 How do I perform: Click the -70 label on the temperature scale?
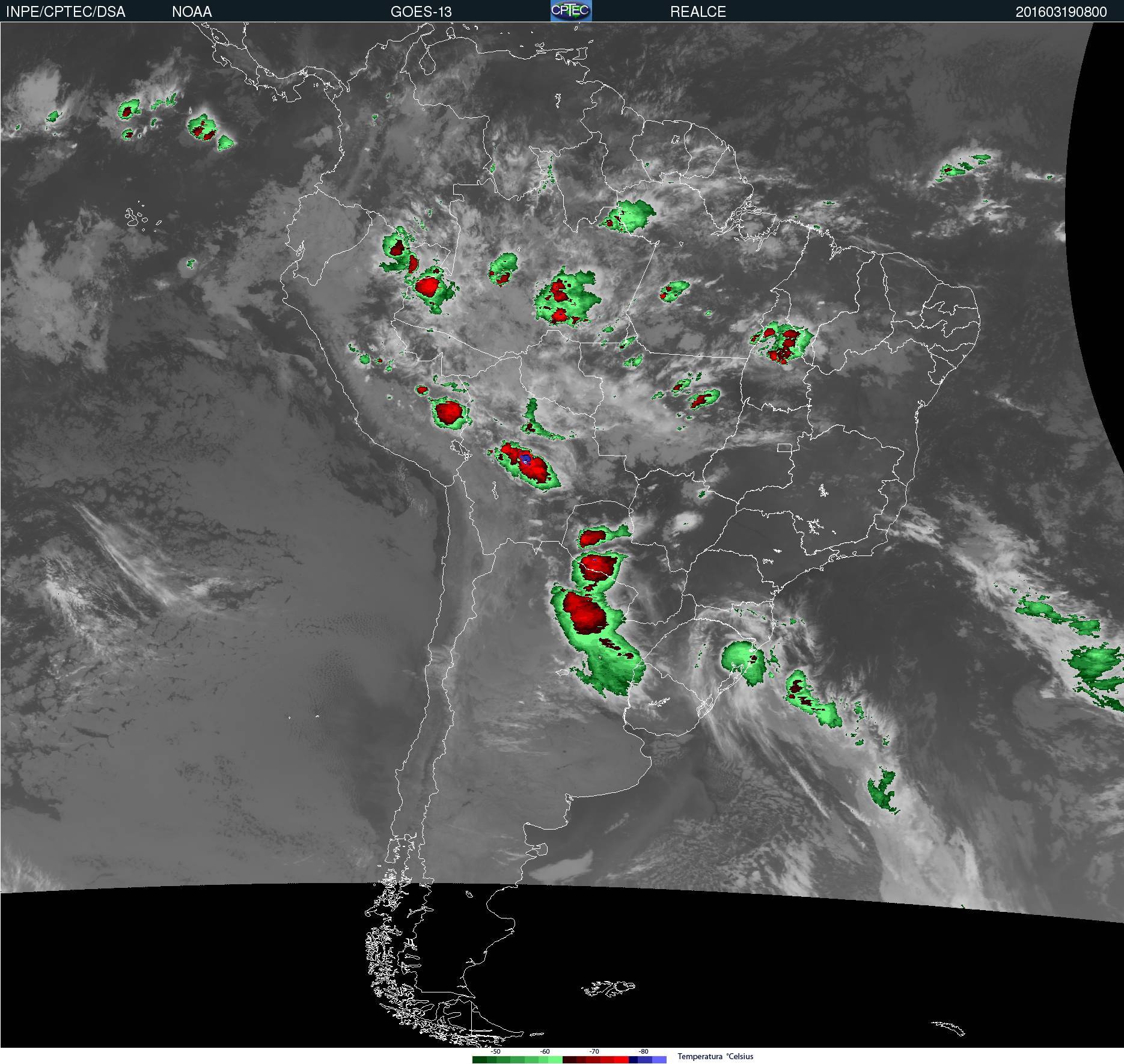594,1051
